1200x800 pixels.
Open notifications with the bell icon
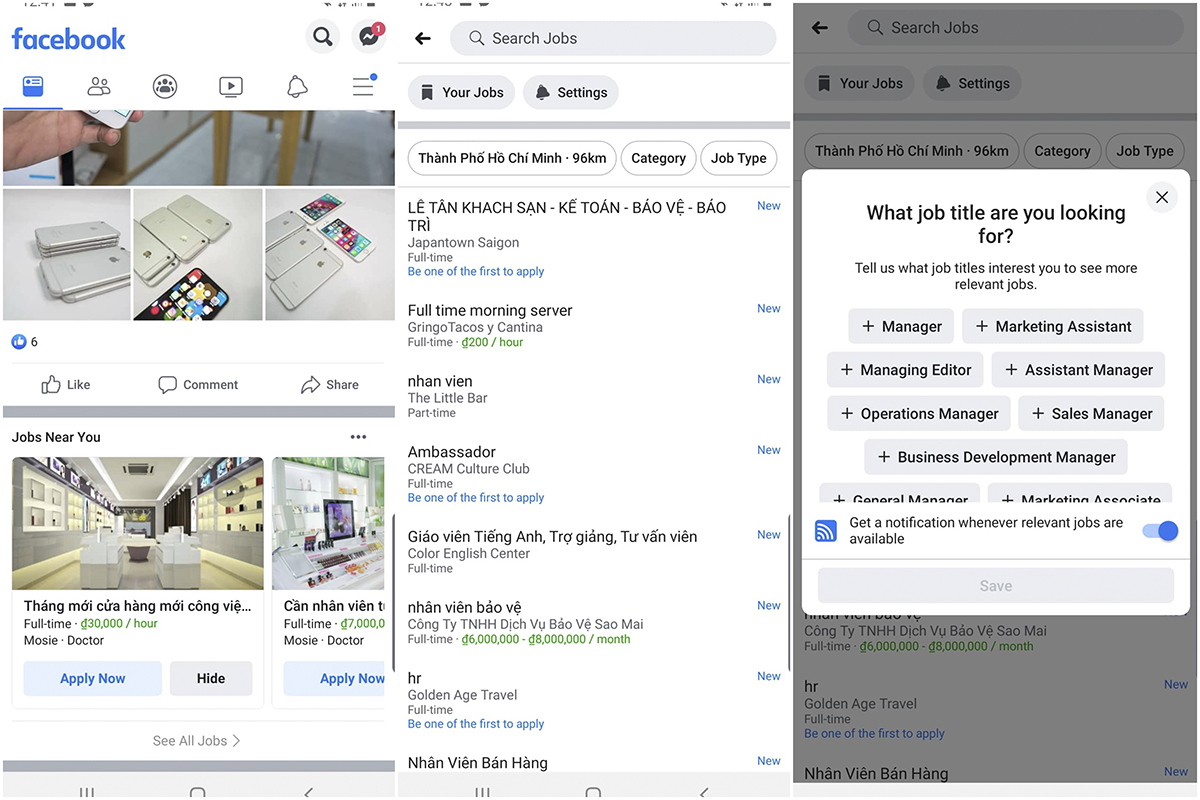coord(296,87)
